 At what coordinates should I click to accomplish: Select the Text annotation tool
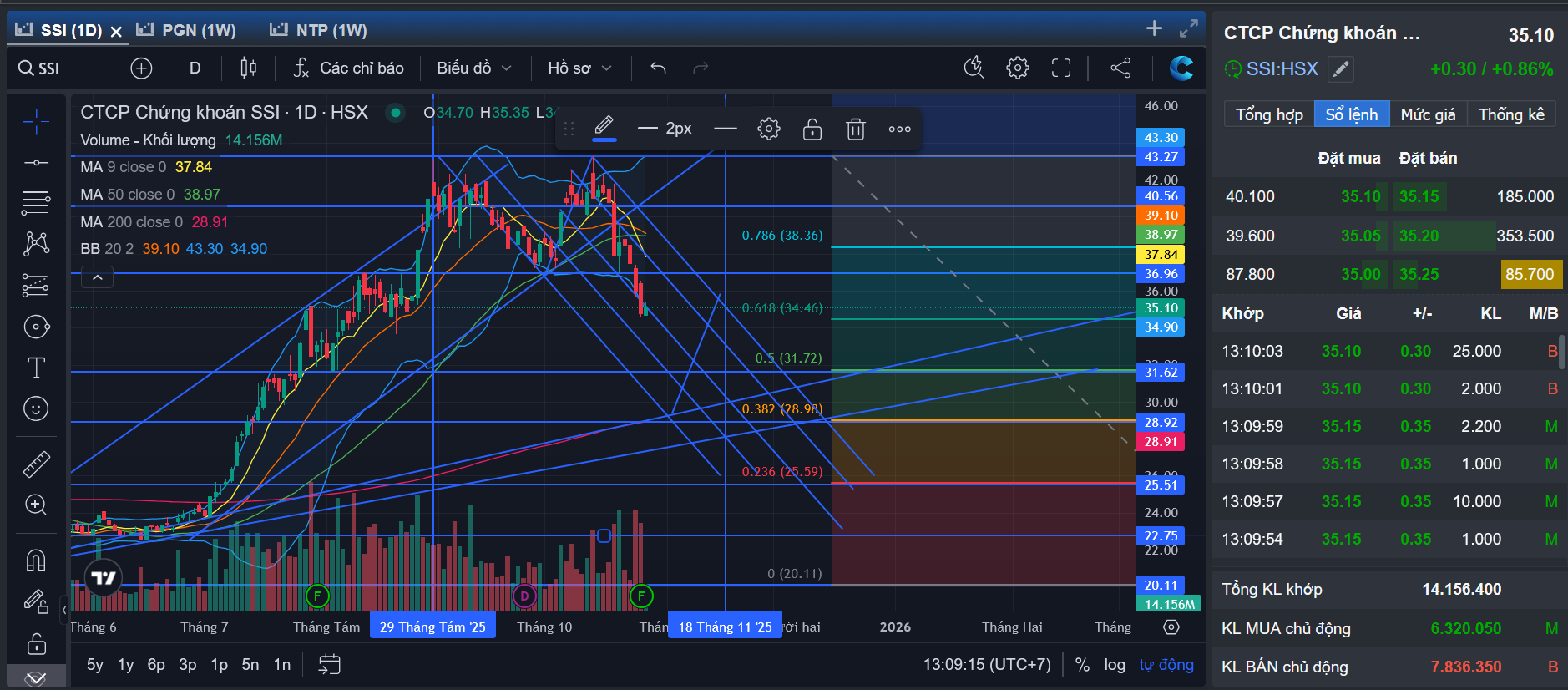[36, 368]
